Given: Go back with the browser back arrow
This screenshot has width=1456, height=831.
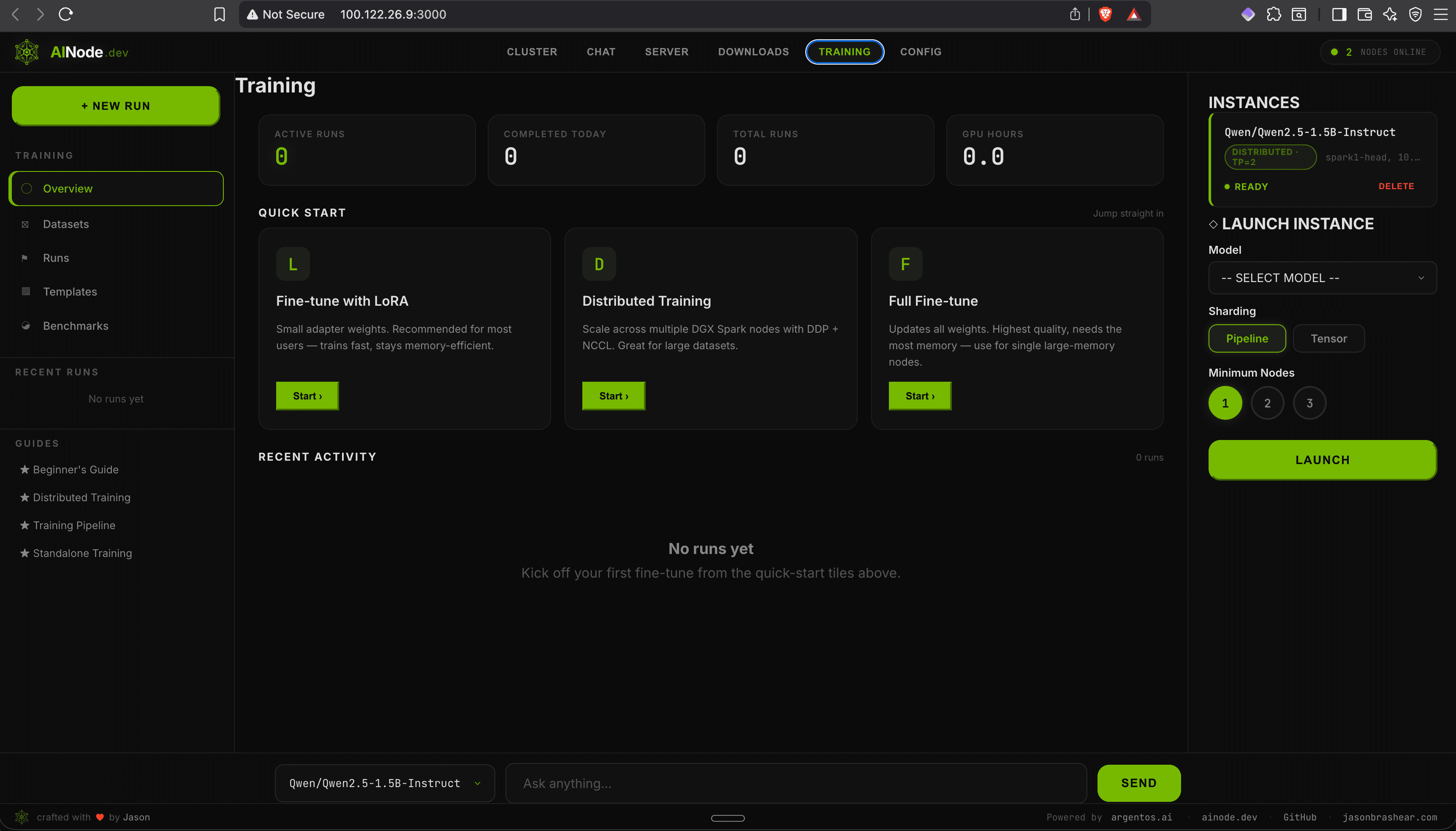Looking at the screenshot, I should (x=16, y=14).
